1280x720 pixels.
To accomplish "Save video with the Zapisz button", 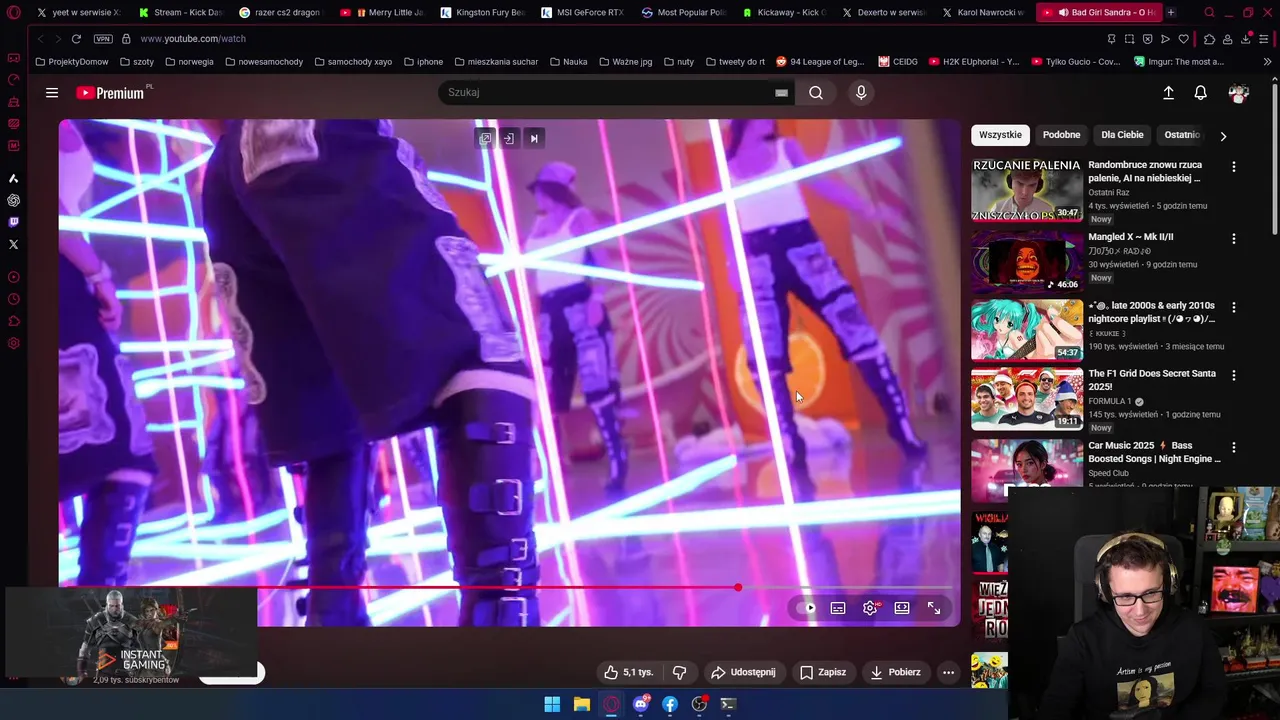I will [823, 672].
